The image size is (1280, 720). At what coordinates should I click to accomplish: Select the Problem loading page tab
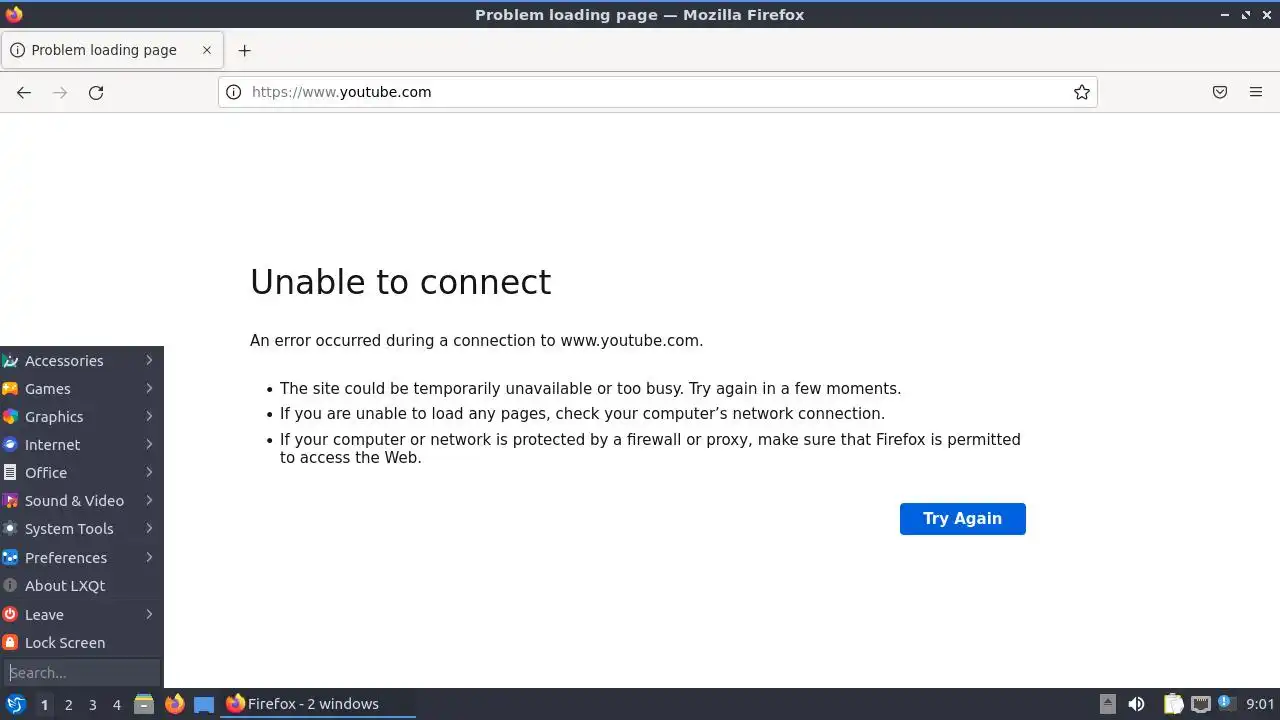111,50
